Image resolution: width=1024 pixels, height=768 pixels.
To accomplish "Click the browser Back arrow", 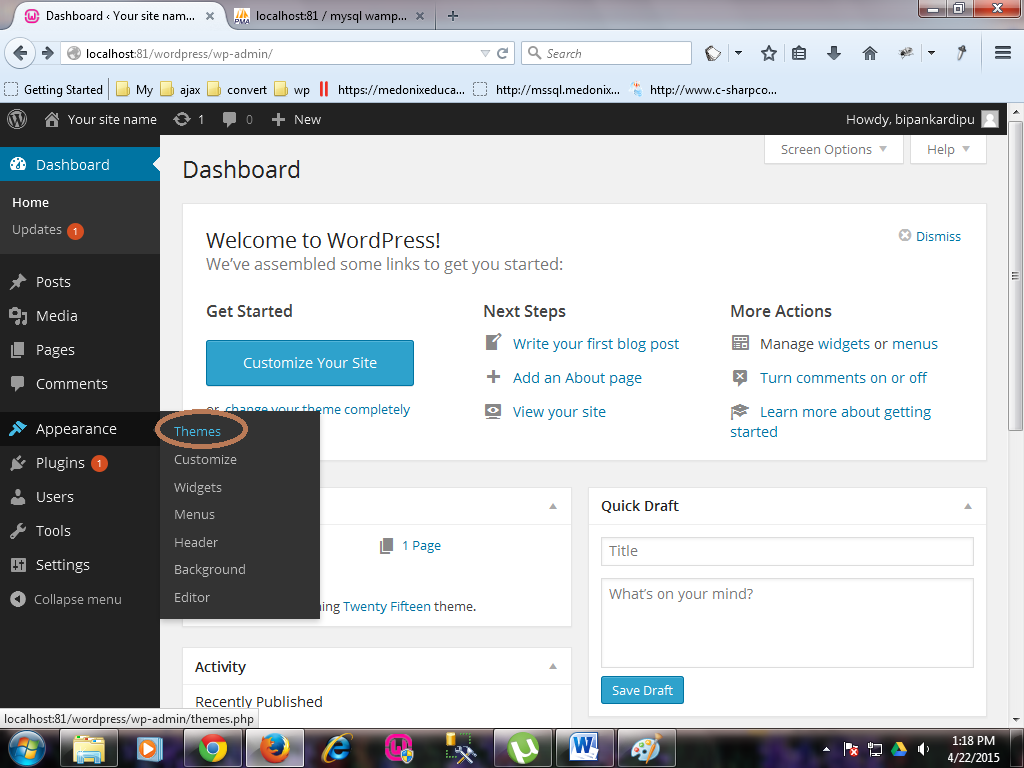I will [20, 53].
